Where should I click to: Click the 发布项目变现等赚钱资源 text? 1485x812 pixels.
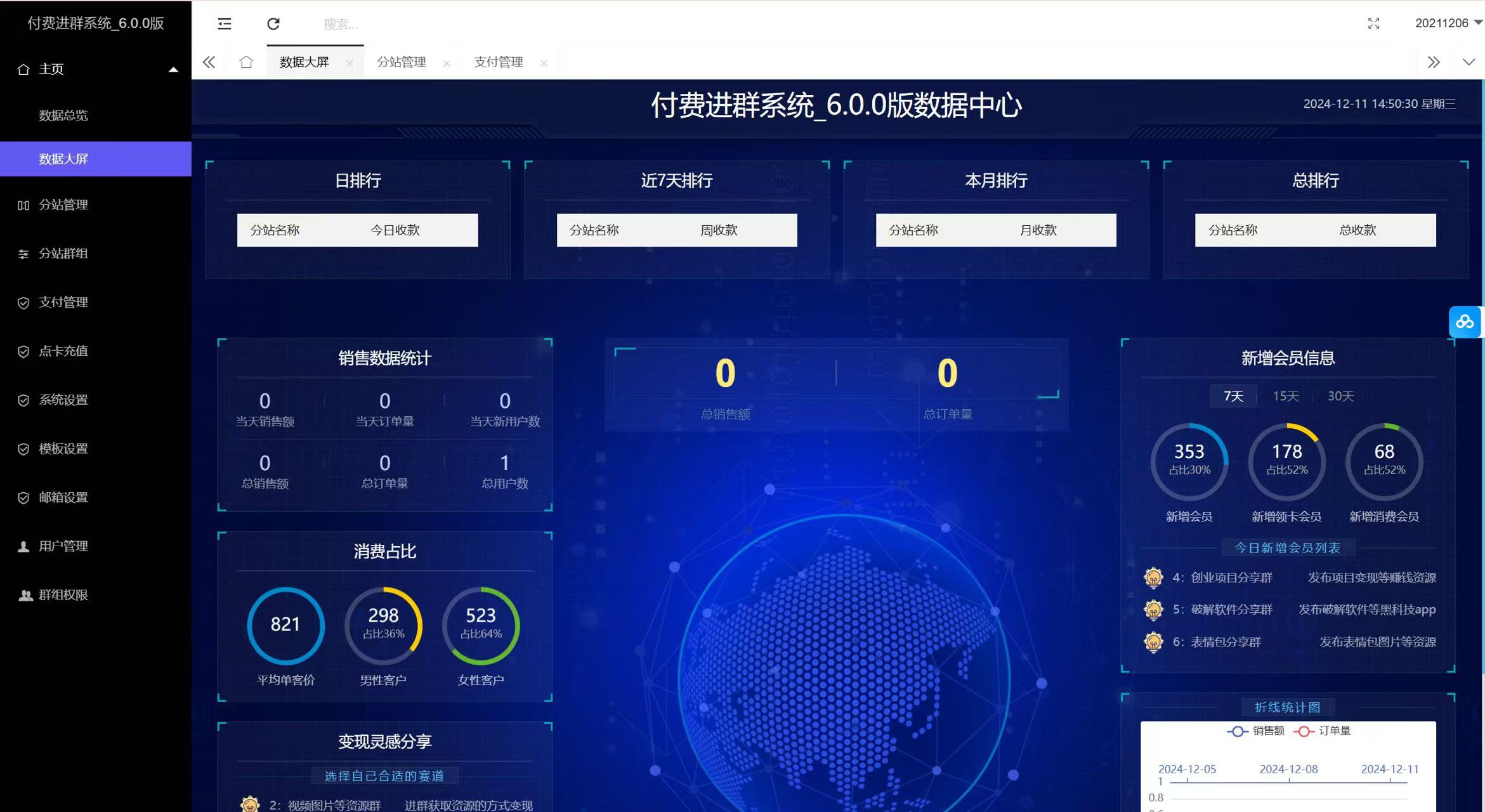(x=1372, y=578)
